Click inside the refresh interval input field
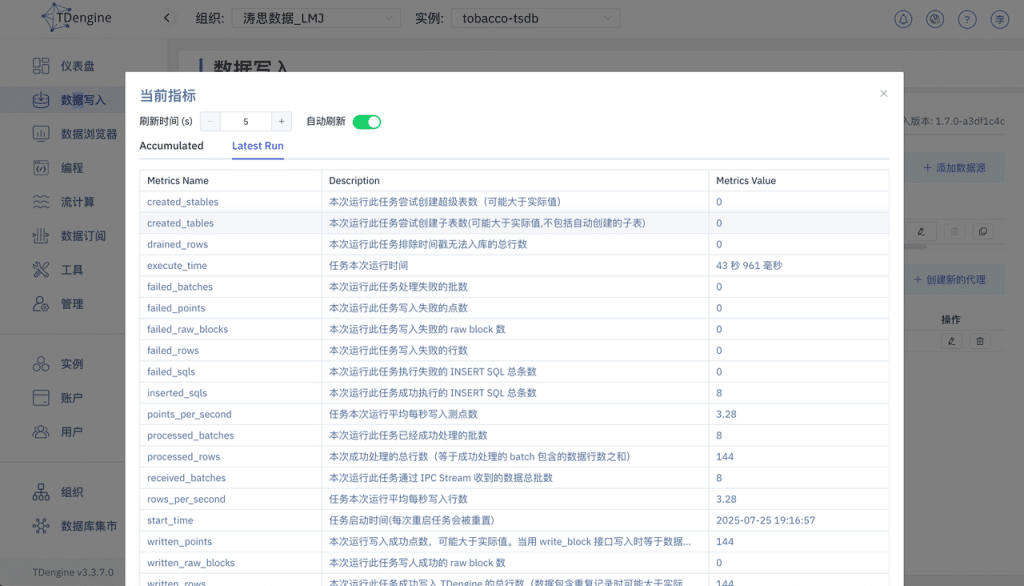Image resolution: width=1024 pixels, height=586 pixels. (x=245, y=121)
